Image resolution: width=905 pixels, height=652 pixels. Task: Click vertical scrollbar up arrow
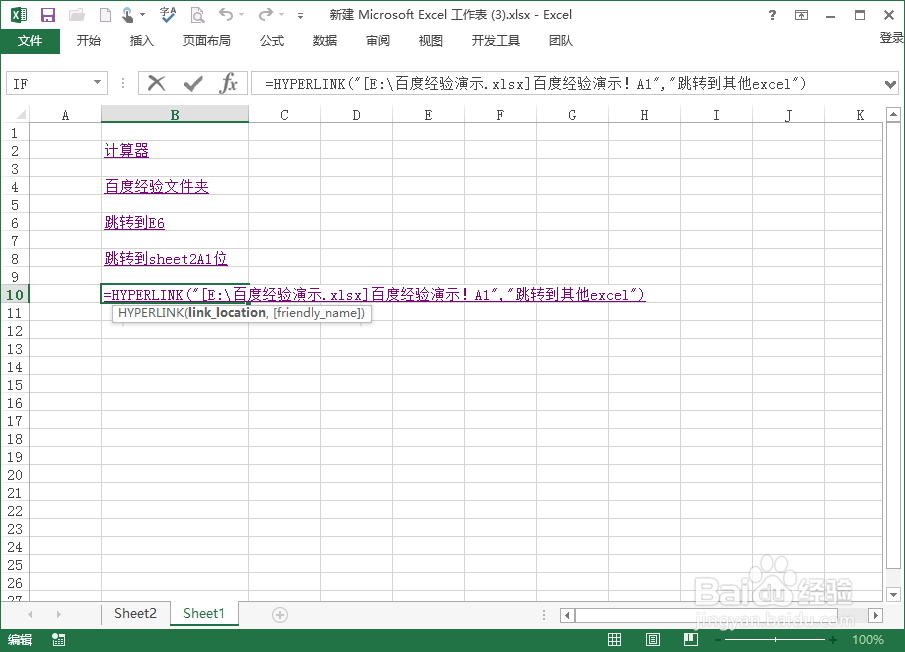coord(893,115)
